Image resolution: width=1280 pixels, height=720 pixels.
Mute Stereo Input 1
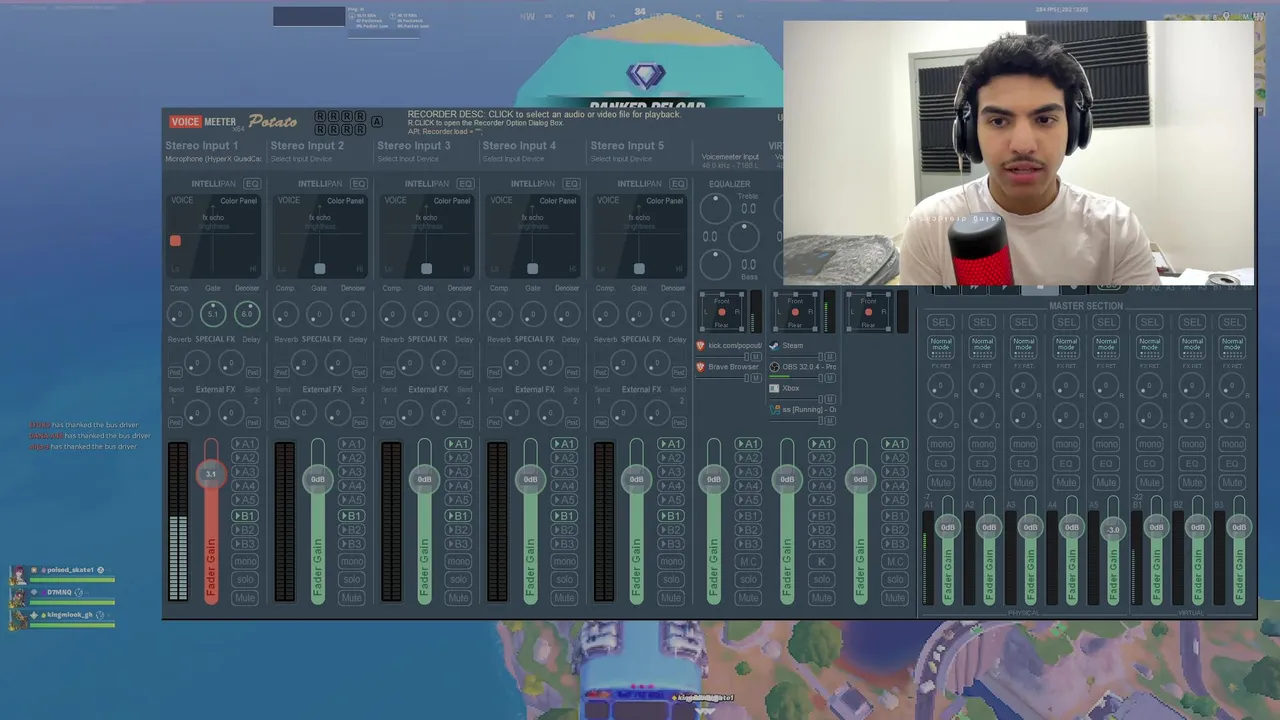[x=245, y=598]
